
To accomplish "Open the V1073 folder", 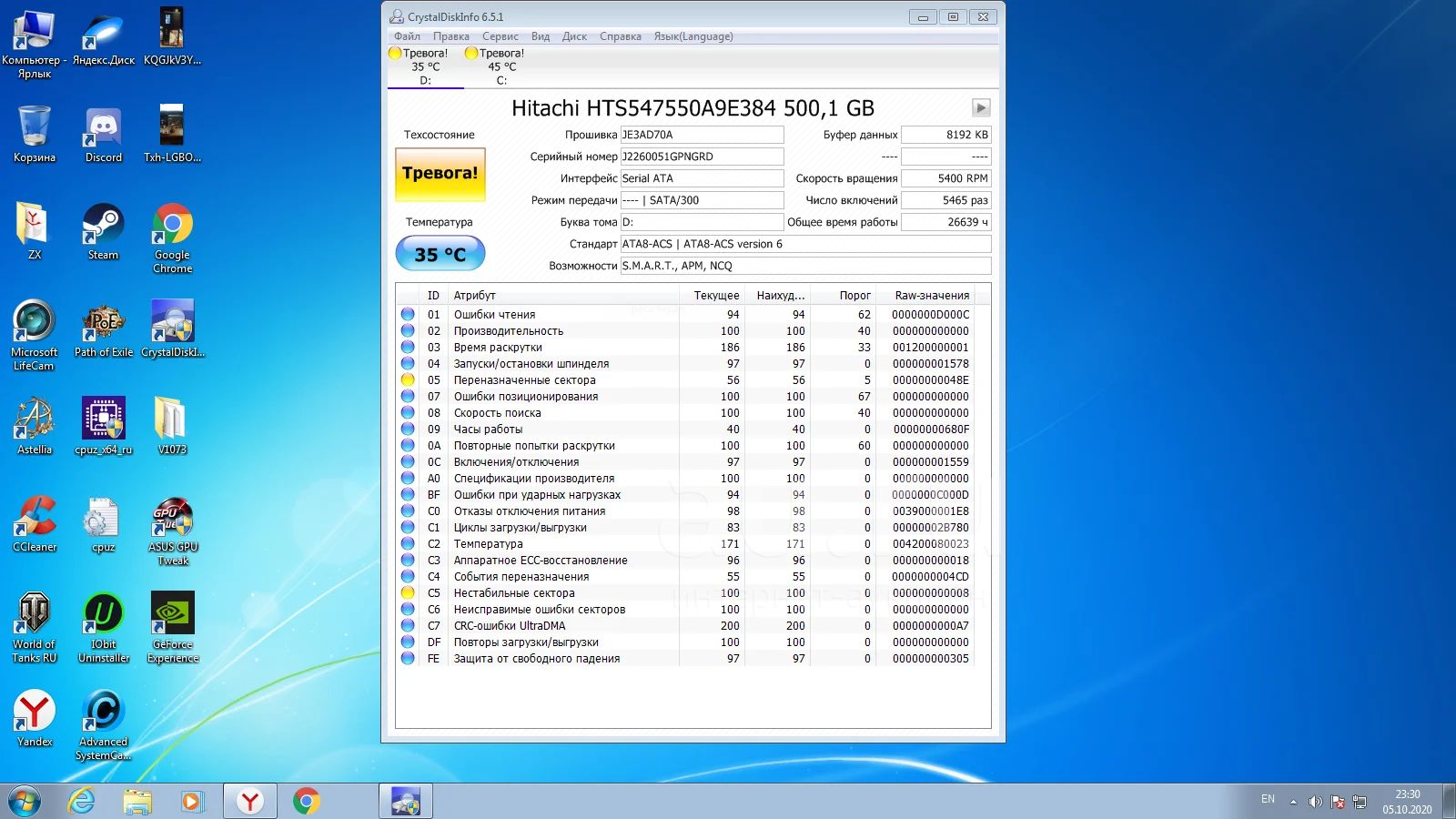I will (172, 426).
